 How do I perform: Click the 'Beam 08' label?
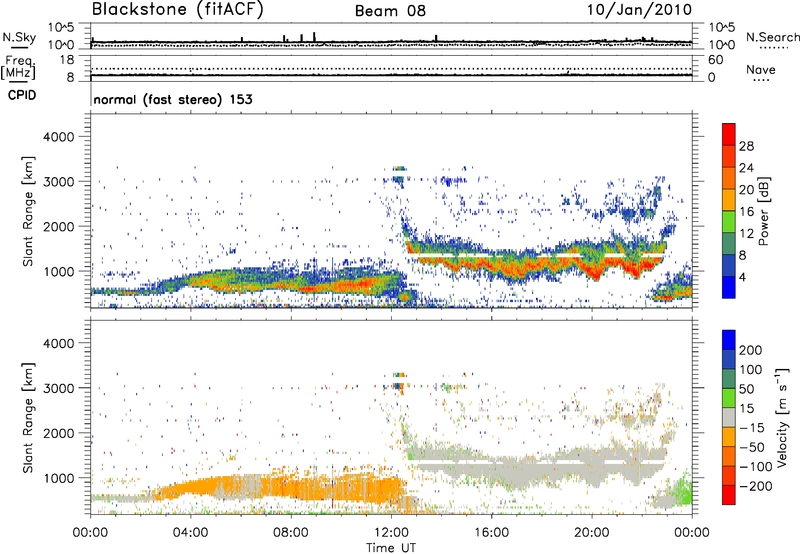[390, 11]
